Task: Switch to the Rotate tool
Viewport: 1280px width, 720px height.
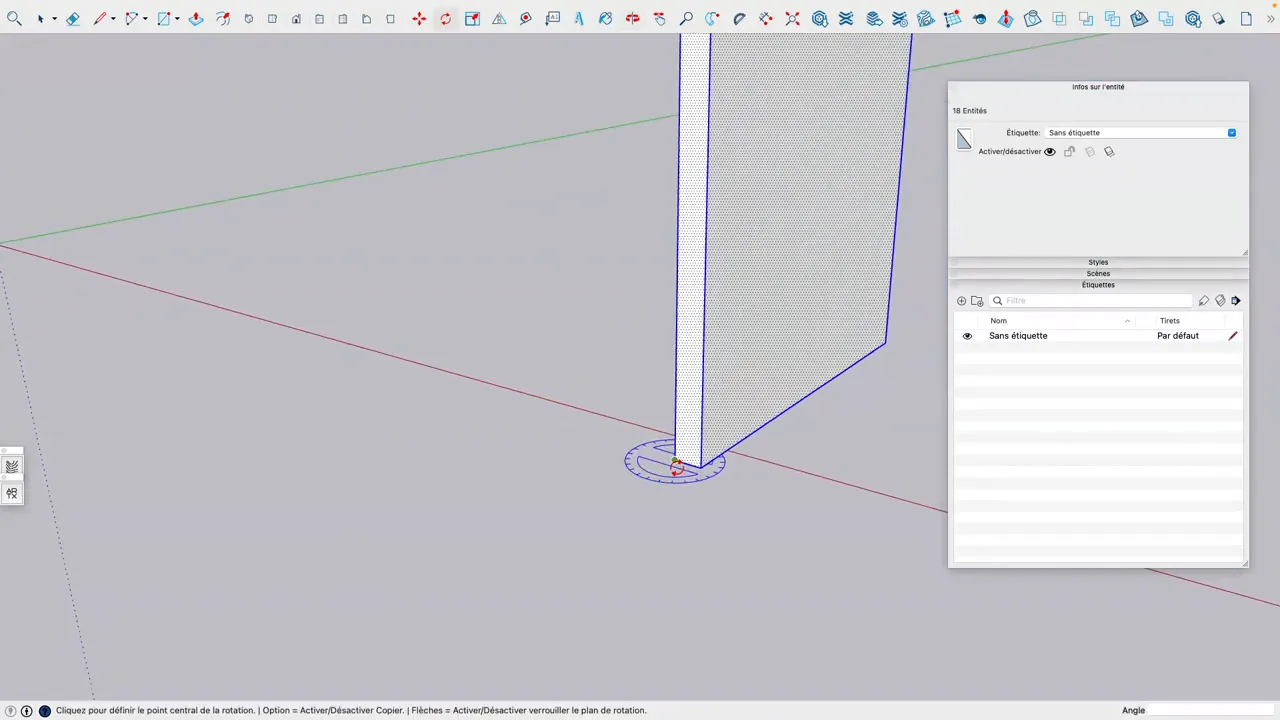Action: [445, 18]
